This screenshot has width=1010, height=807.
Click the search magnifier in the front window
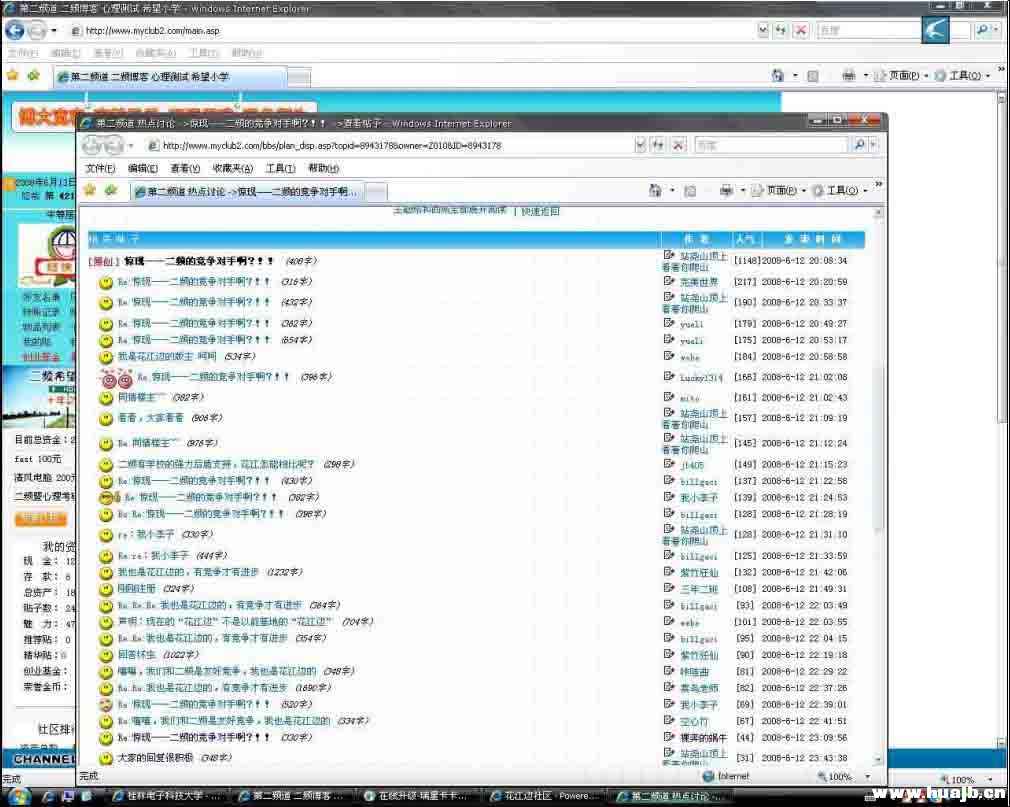[859, 145]
